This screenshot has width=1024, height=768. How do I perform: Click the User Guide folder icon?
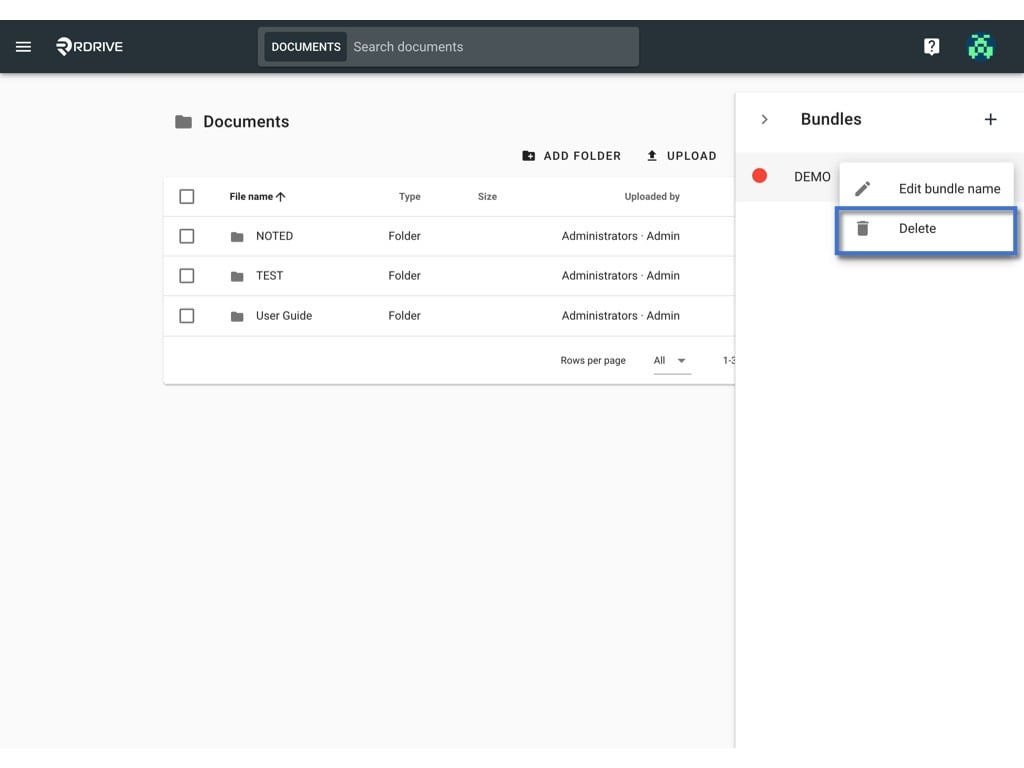tap(237, 316)
